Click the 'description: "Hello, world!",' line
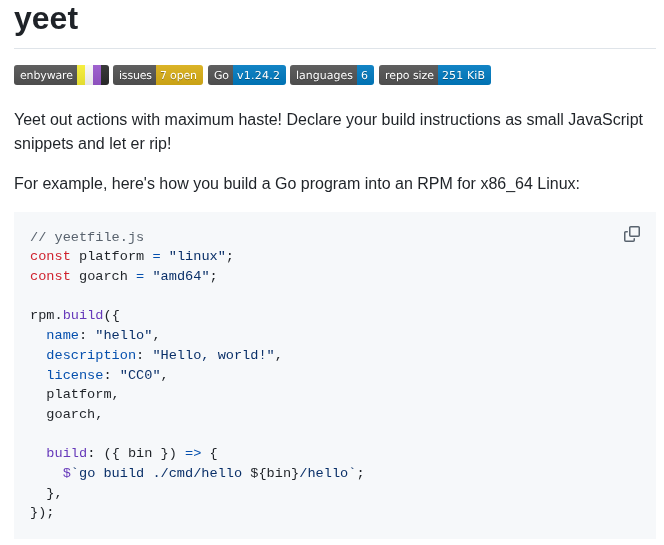 click(x=164, y=355)
